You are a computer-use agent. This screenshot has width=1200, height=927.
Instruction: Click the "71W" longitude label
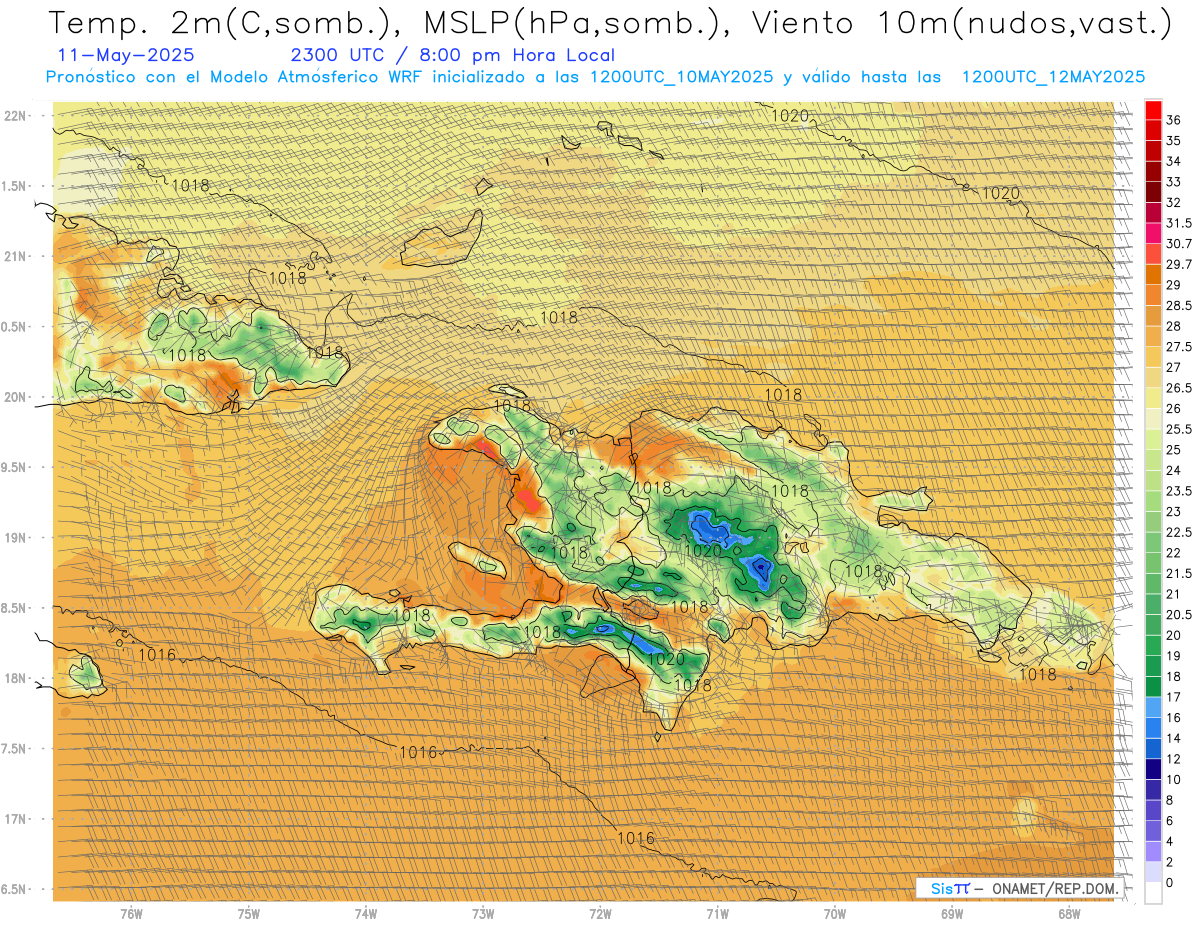point(717,913)
